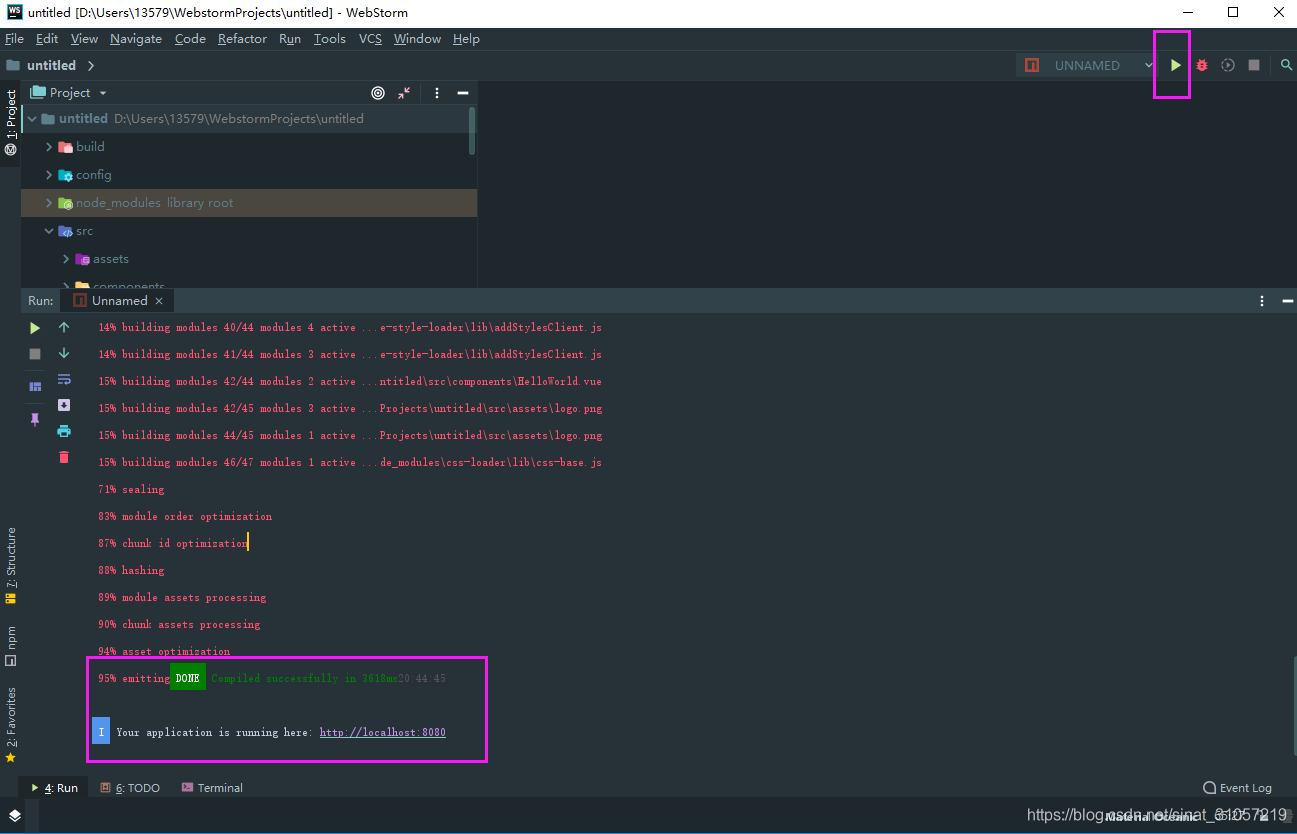Screen dimensions: 1297x834
Task: Open the Edit menu
Action: pyautogui.click(x=47, y=39)
